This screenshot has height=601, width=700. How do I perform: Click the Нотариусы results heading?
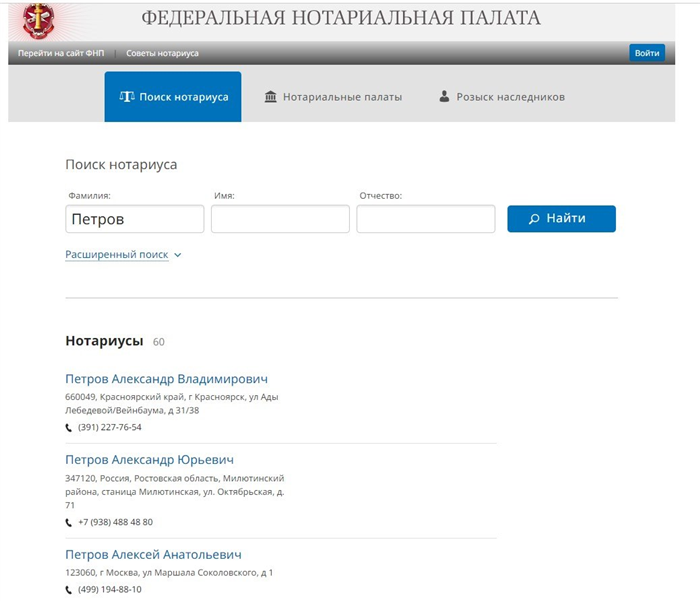(104, 341)
